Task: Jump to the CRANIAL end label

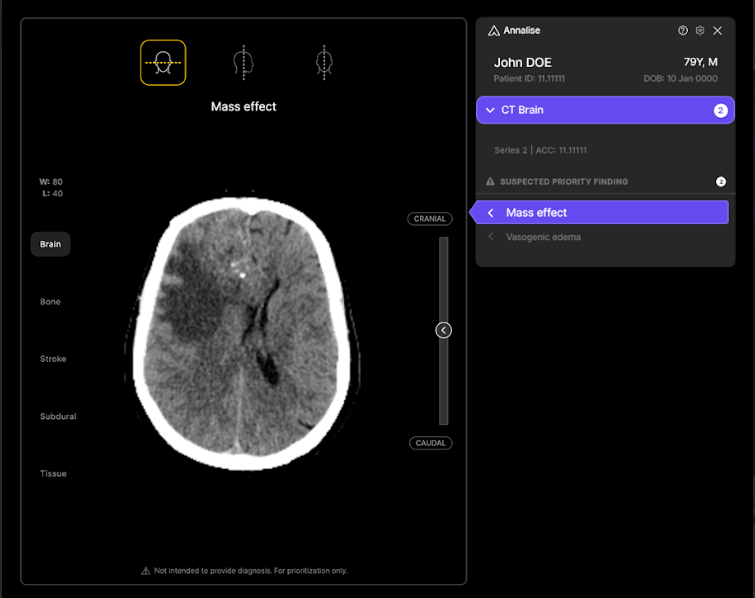Action: (x=429, y=219)
